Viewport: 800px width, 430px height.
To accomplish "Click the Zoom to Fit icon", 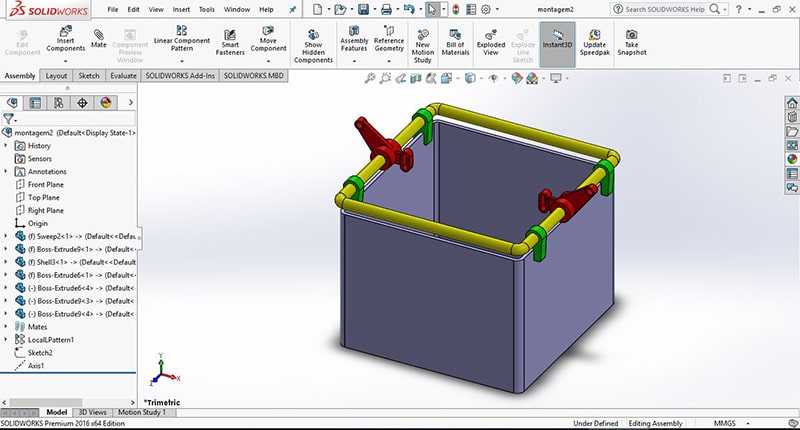I will 370,78.
